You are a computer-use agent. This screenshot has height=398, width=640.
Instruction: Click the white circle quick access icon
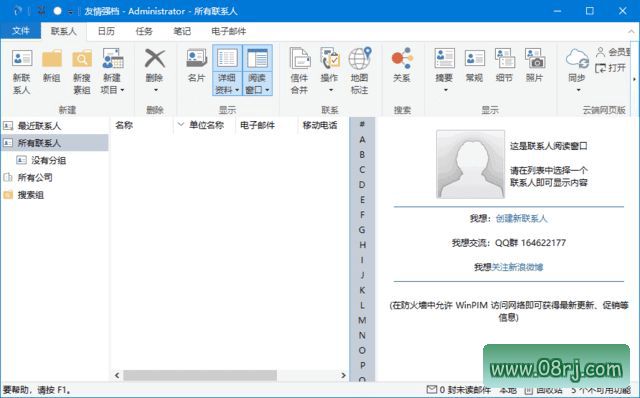[57, 11]
